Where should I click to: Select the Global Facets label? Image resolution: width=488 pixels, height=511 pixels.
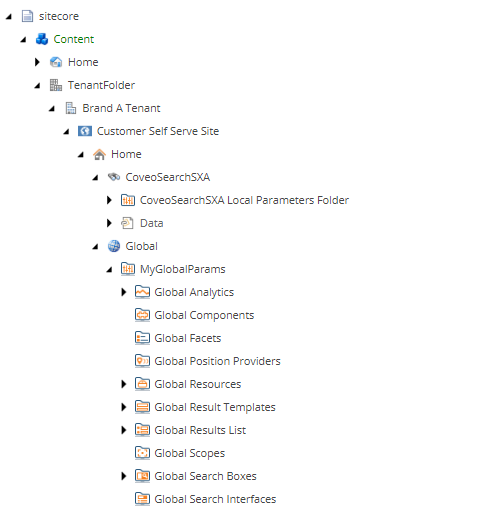pyautogui.click(x=188, y=338)
